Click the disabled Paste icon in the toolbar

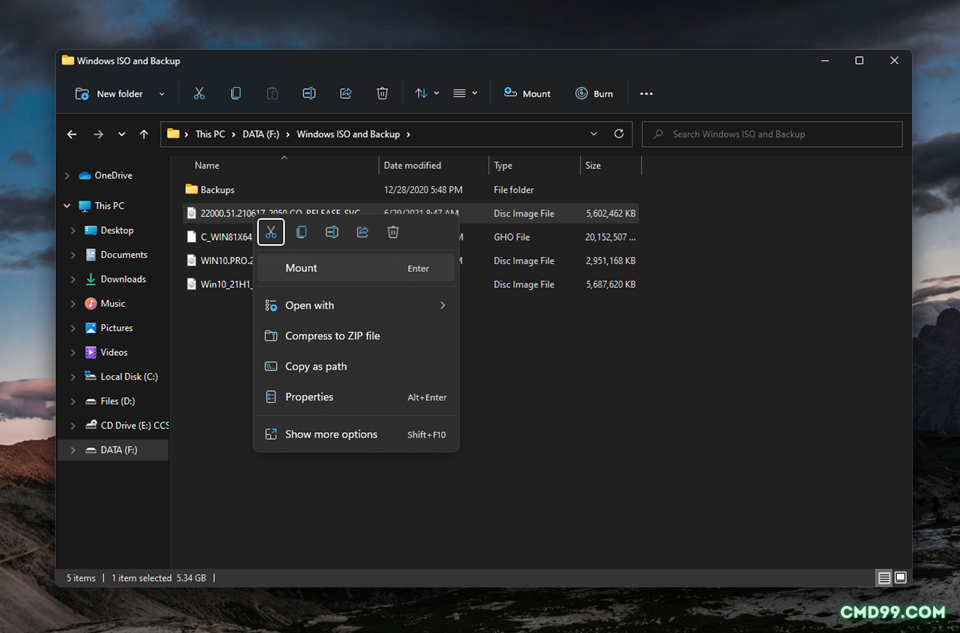[272, 94]
